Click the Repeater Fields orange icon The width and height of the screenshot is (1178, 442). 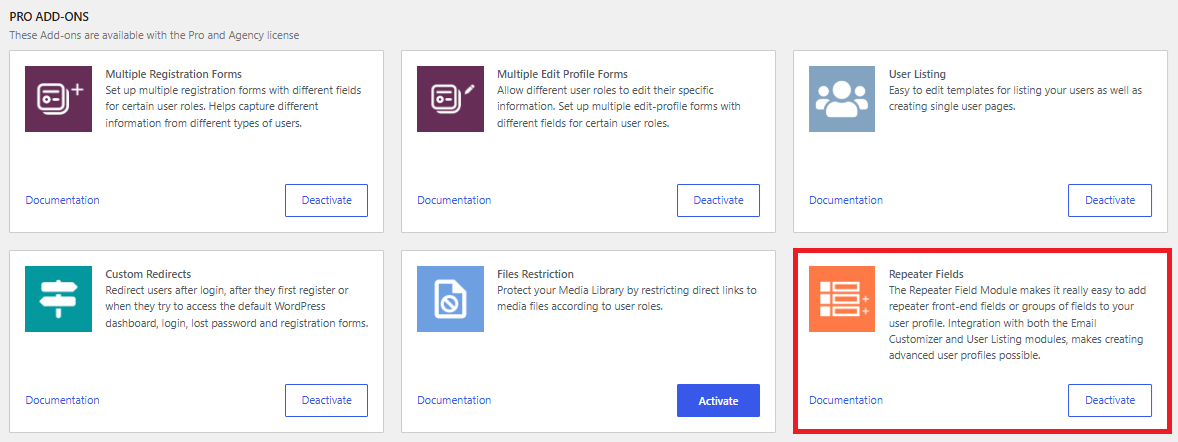pos(842,299)
